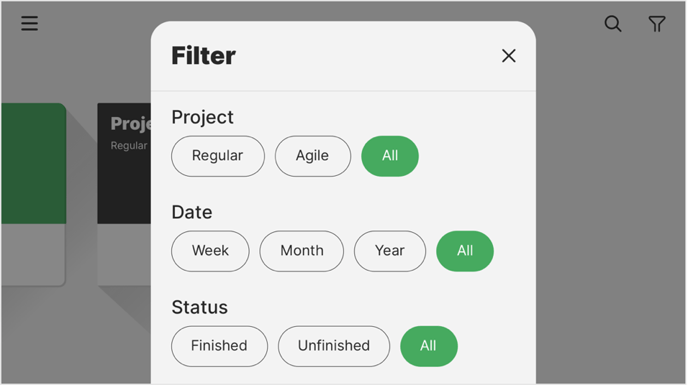Close the Filter panel with X
The width and height of the screenshot is (688, 385).
coord(509,56)
